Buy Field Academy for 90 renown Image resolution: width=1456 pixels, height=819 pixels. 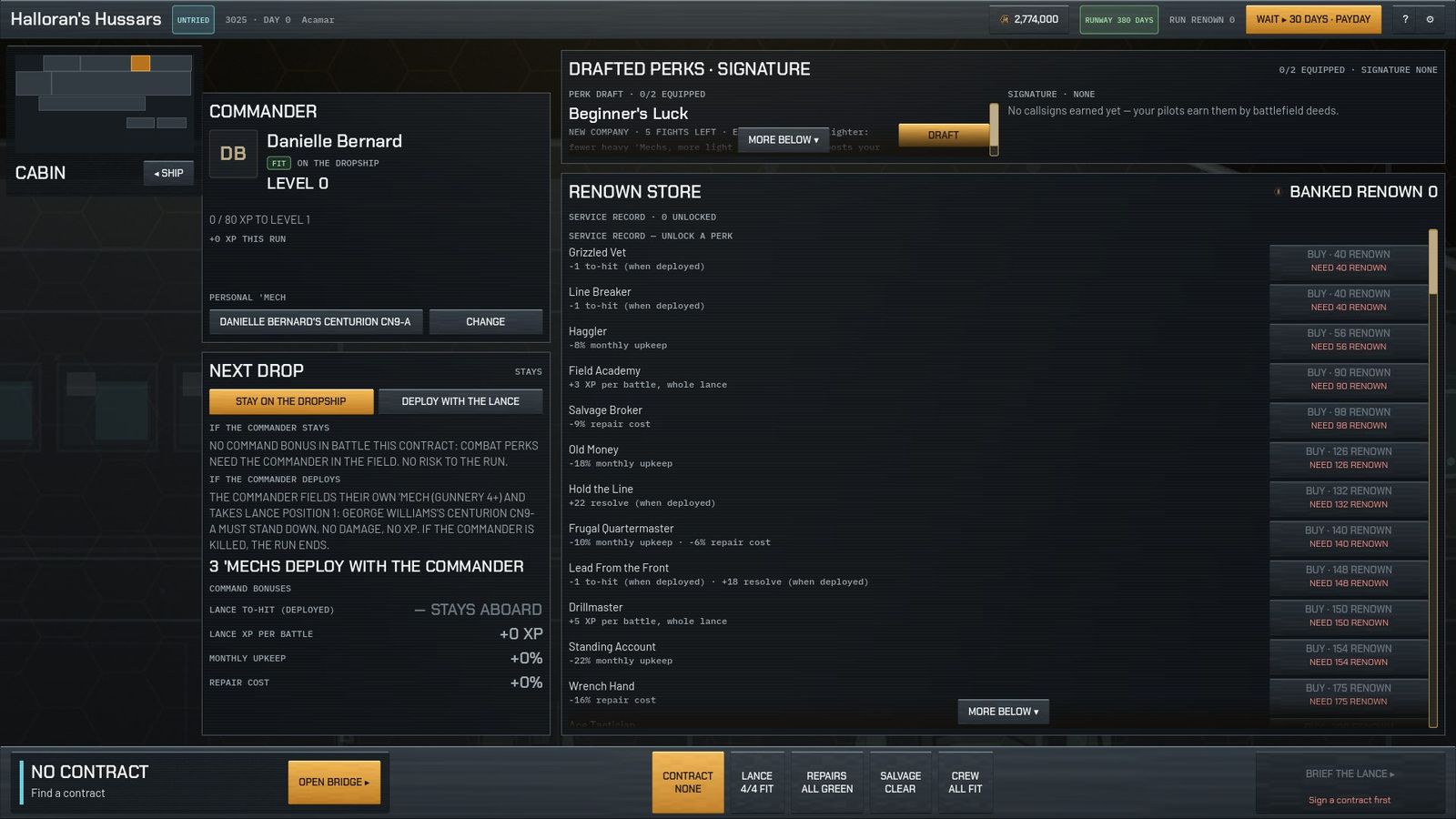1348,379
